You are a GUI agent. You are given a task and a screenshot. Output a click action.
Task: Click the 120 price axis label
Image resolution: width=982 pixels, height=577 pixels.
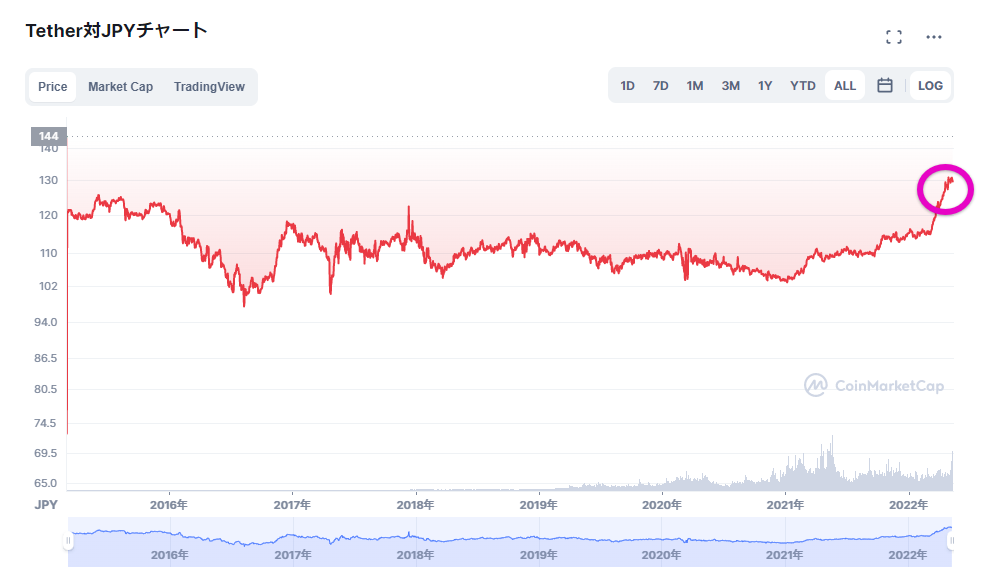click(x=48, y=216)
